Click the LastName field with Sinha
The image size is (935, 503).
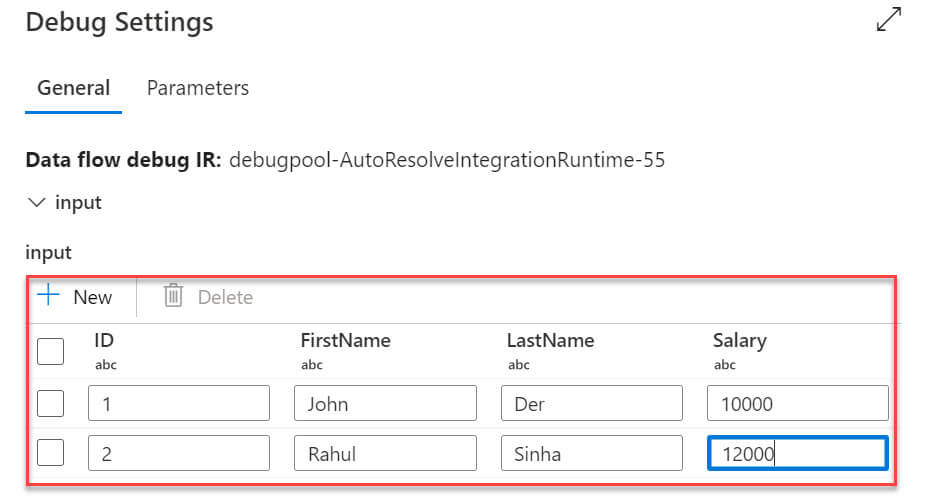[x=591, y=453]
